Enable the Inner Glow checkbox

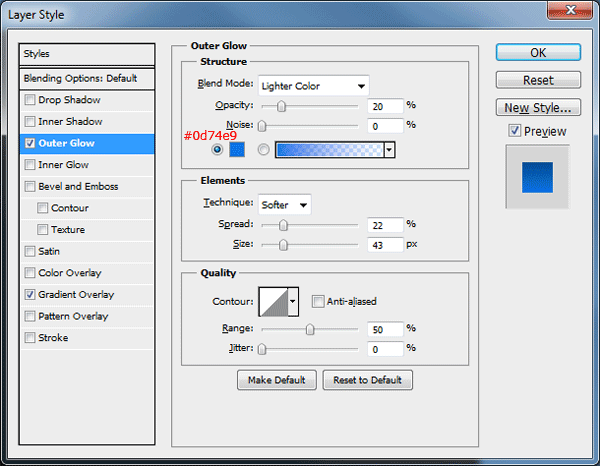tap(30, 165)
